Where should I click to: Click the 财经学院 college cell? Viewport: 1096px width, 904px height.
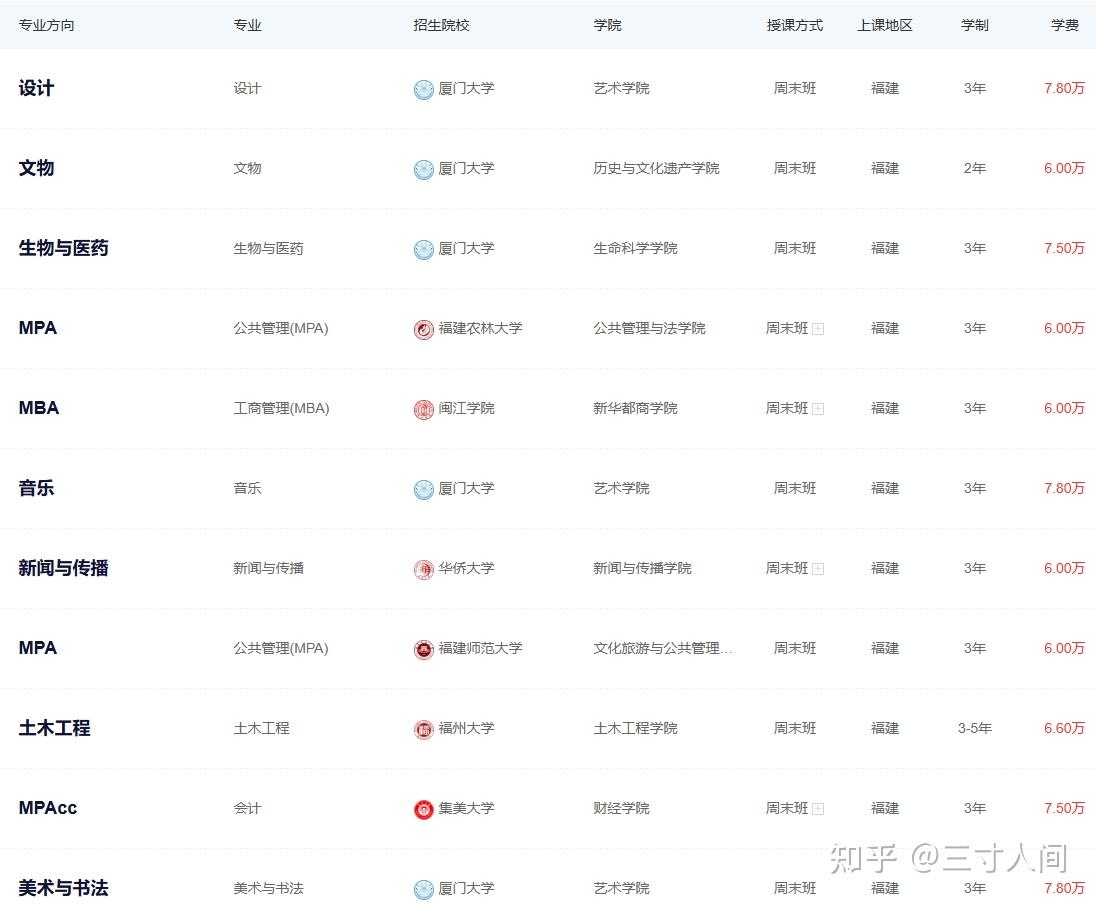click(621, 808)
